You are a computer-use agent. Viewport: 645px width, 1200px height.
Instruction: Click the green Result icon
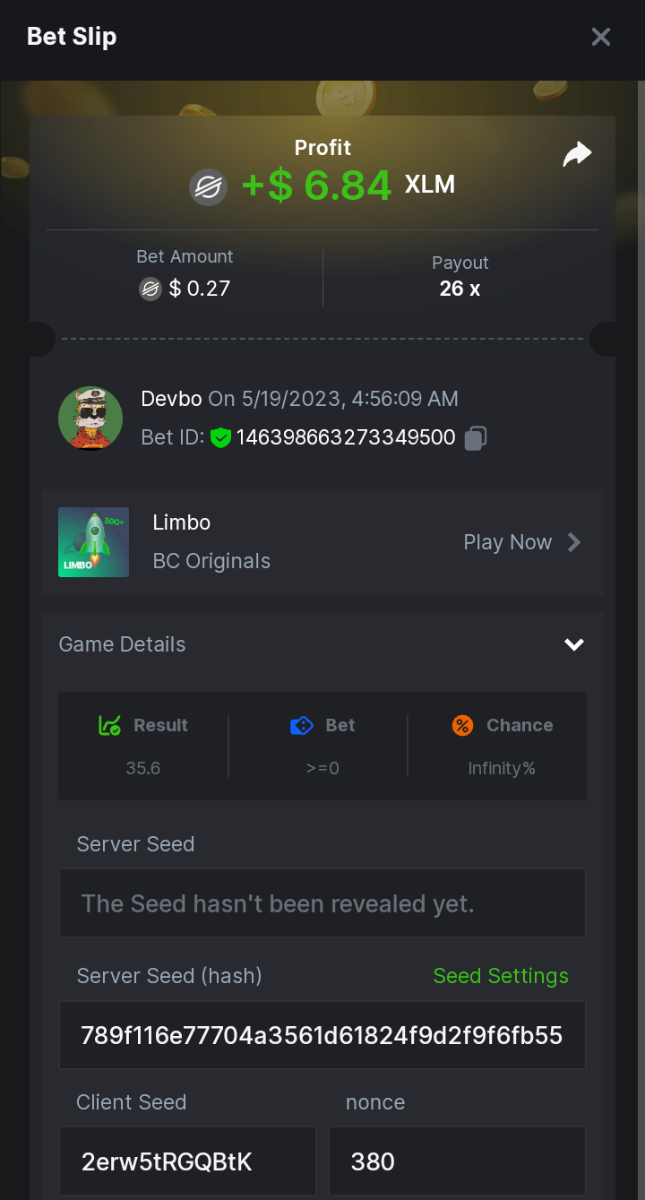110,726
